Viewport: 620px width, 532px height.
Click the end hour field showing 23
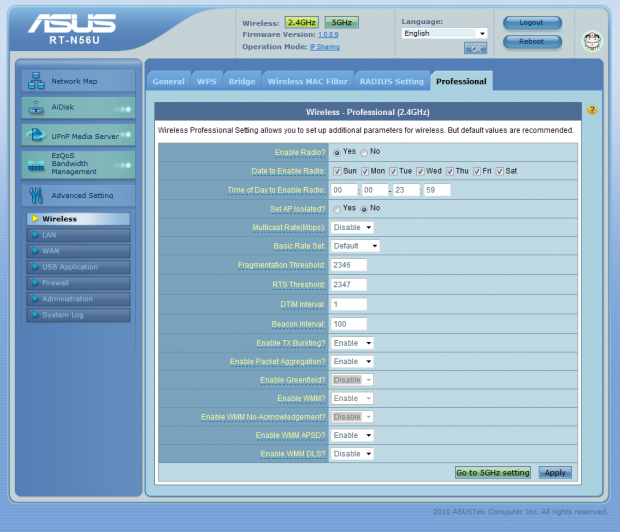click(x=406, y=190)
